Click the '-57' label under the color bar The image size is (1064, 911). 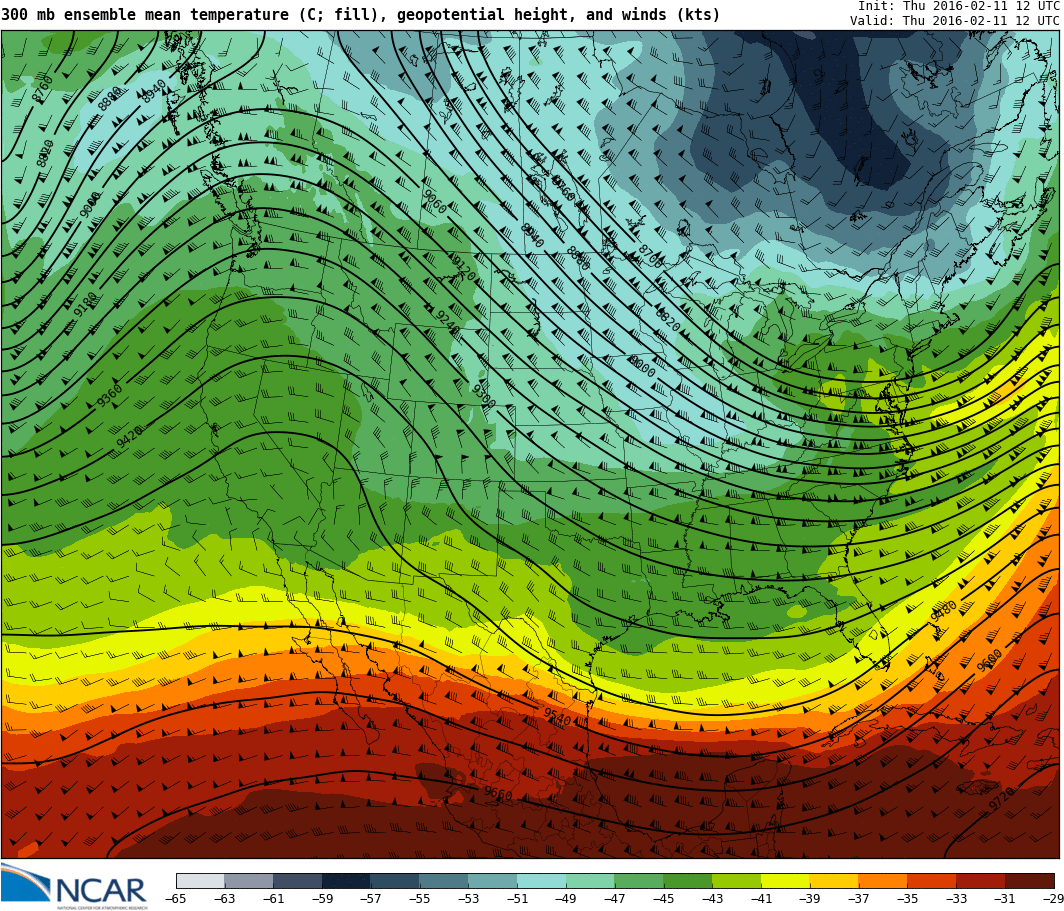pyautogui.click(x=371, y=899)
